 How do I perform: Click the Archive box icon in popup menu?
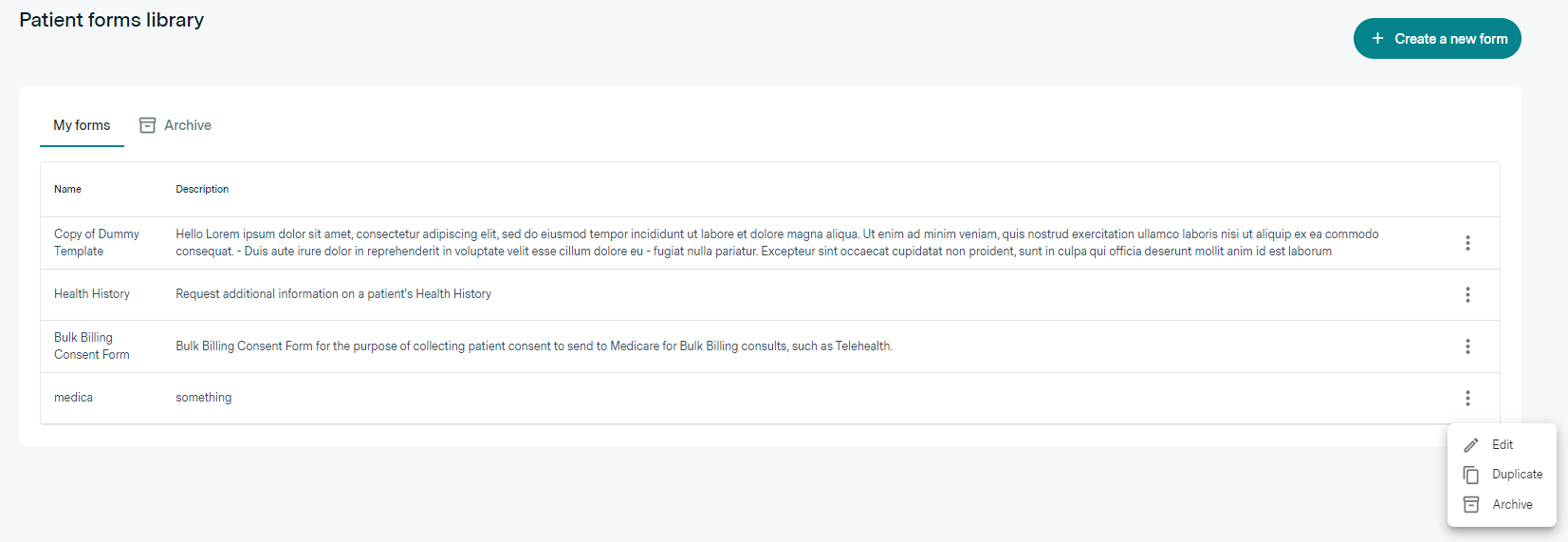click(1471, 505)
